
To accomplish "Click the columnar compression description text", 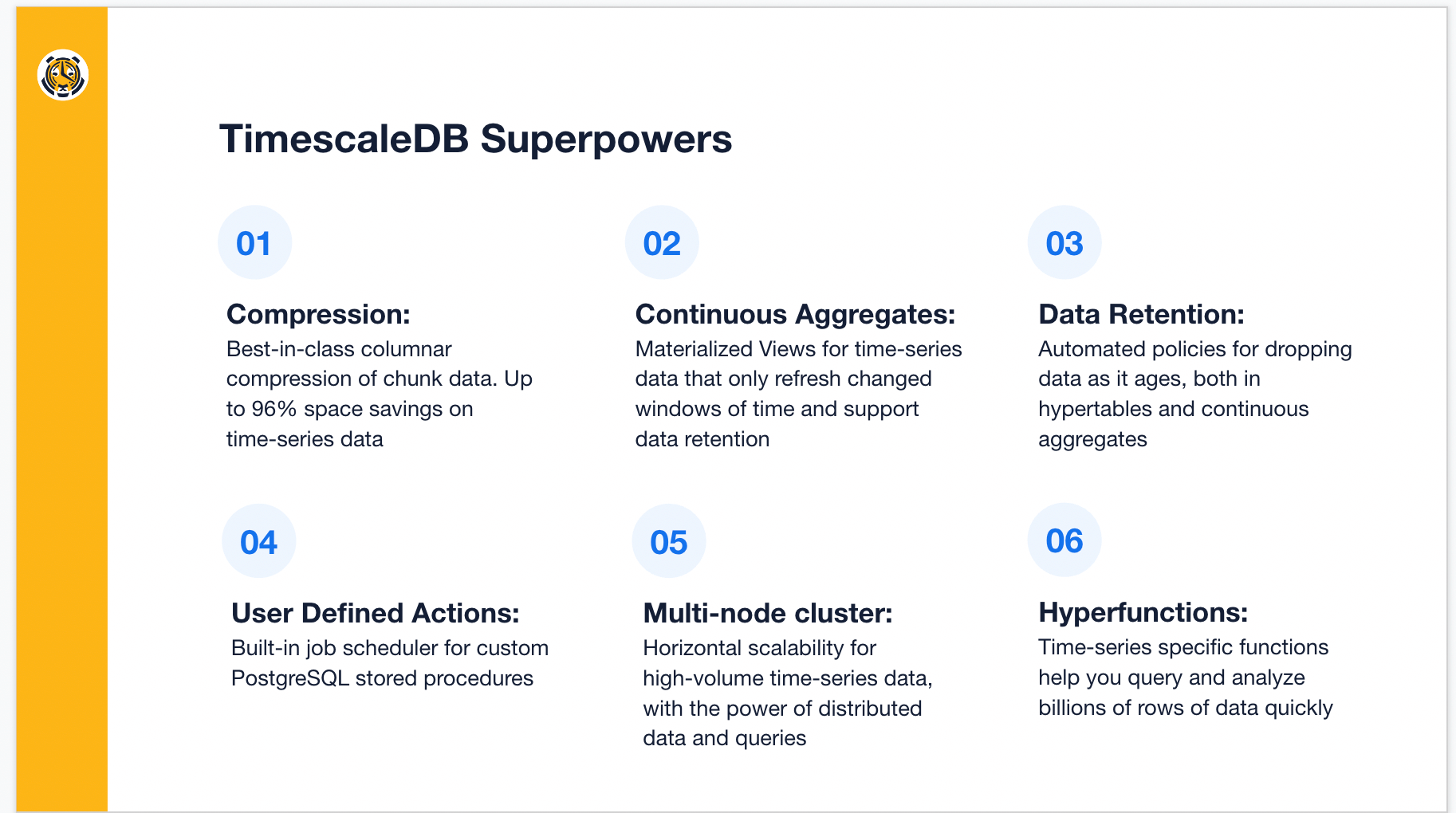I will (380, 394).
